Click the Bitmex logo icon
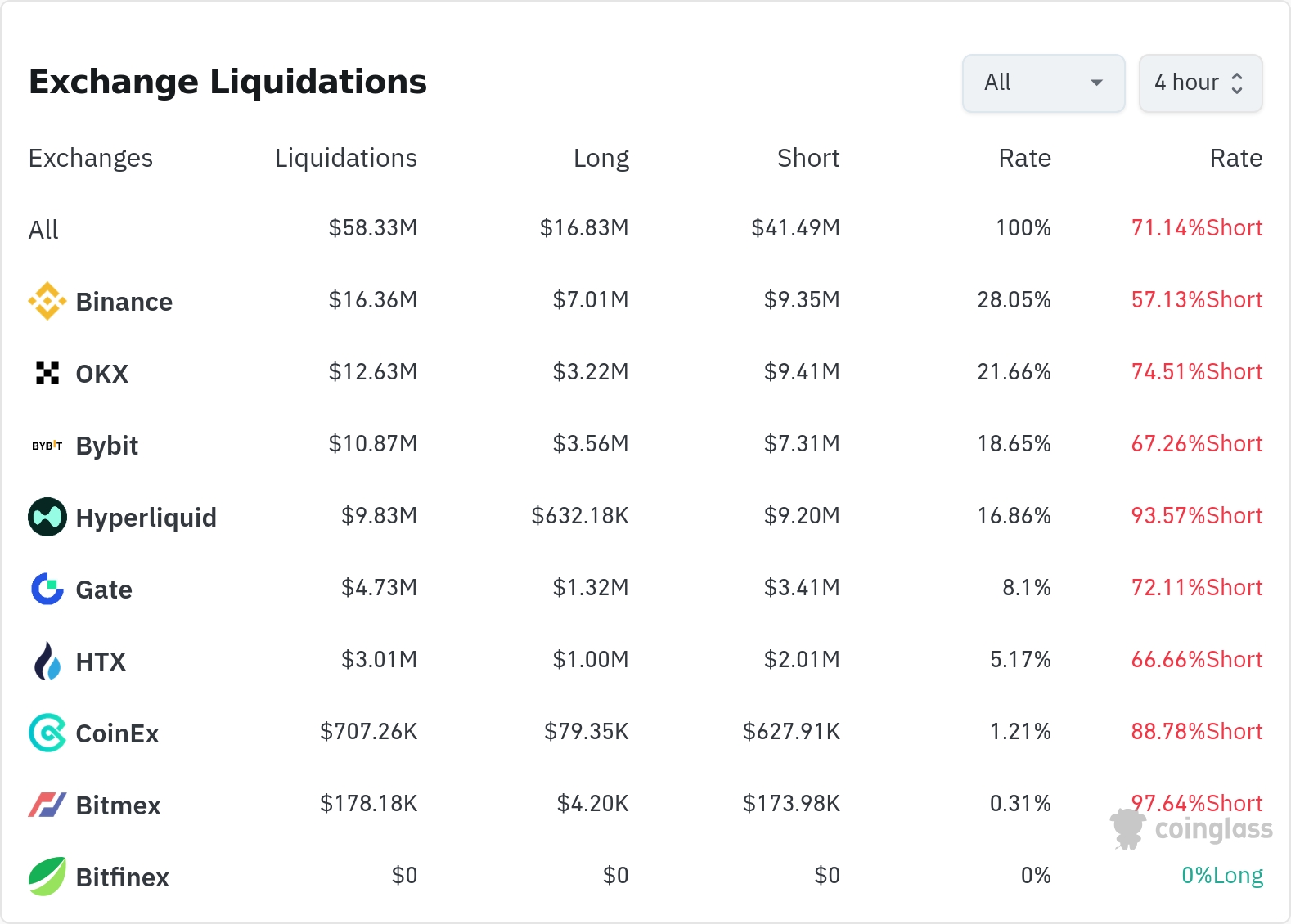 click(x=47, y=805)
